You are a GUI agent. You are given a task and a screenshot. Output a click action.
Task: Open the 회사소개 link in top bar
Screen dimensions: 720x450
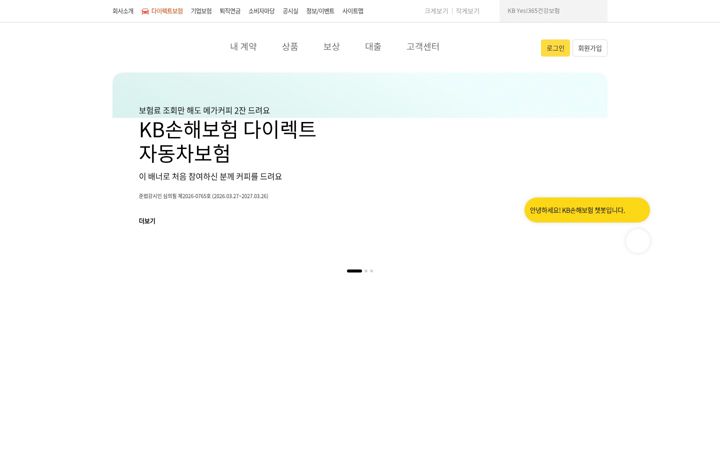(123, 11)
